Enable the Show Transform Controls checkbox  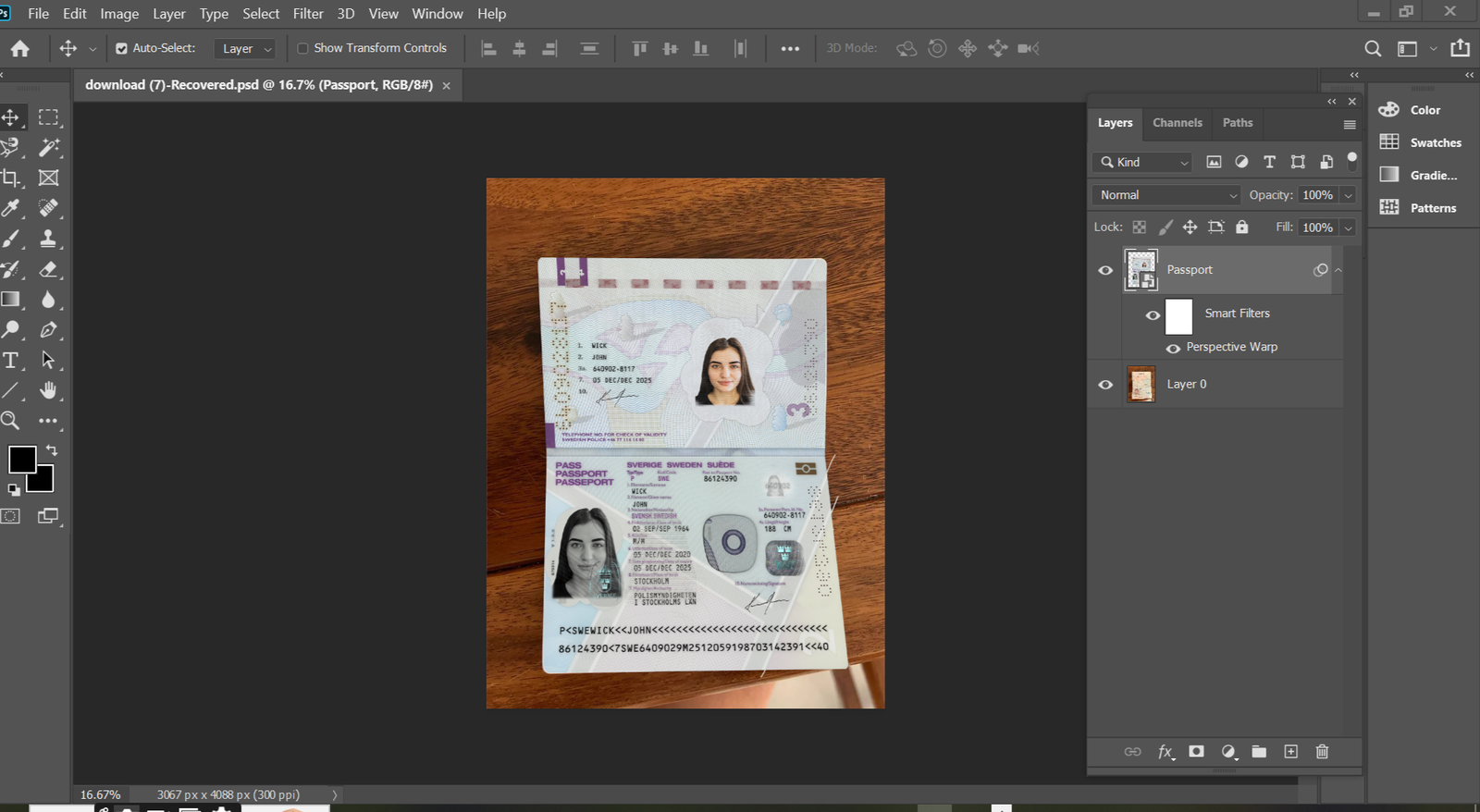pyautogui.click(x=302, y=48)
